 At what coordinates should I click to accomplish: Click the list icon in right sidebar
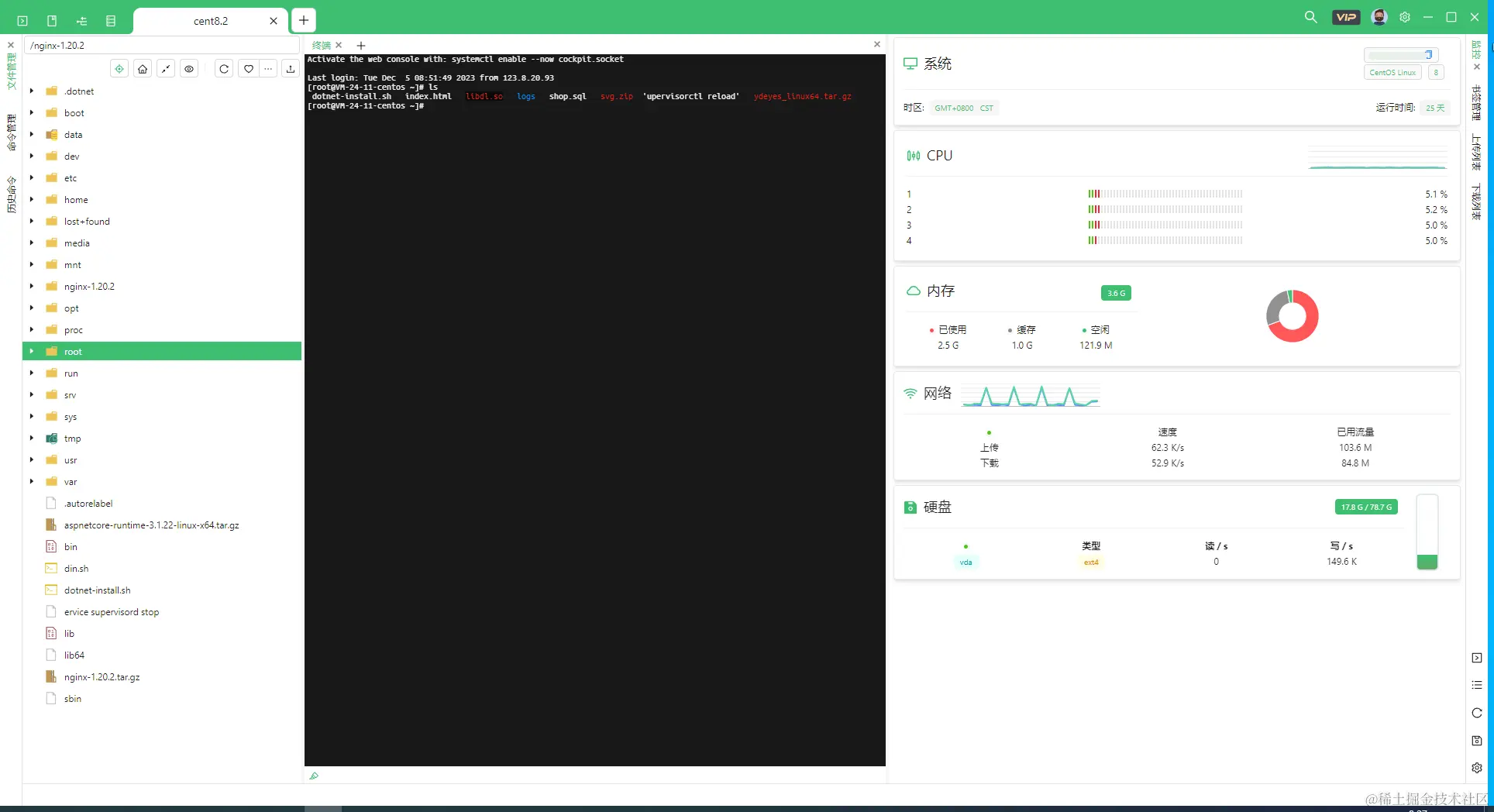(x=1476, y=685)
